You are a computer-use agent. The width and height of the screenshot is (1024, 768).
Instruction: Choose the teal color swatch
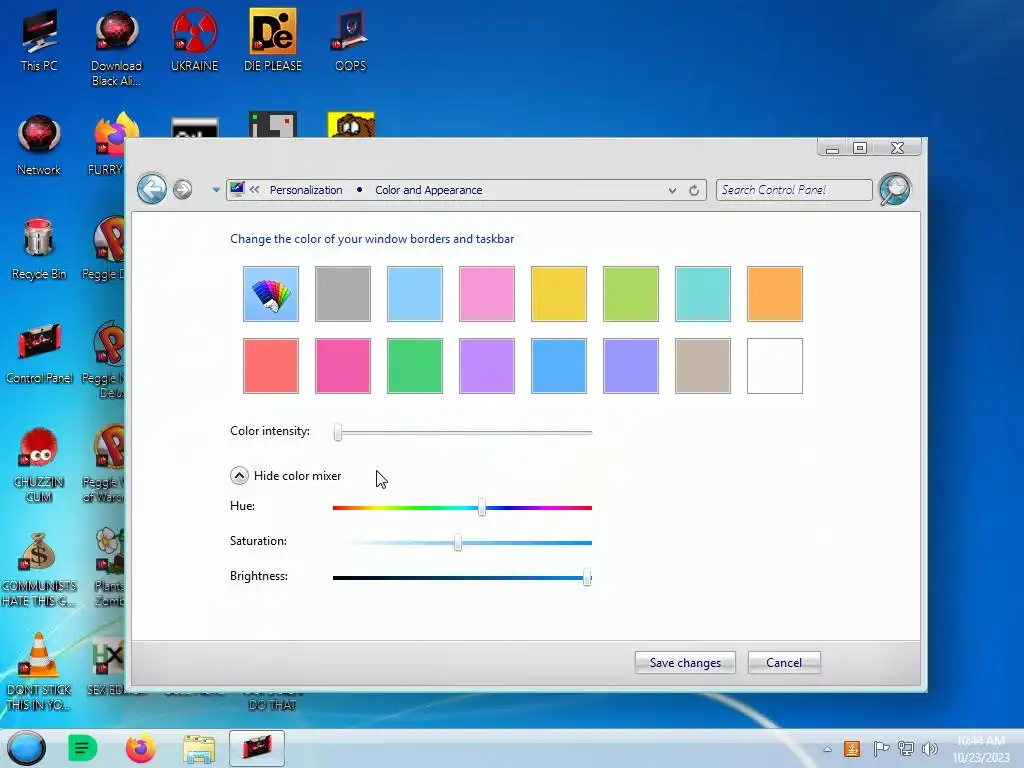click(x=703, y=294)
